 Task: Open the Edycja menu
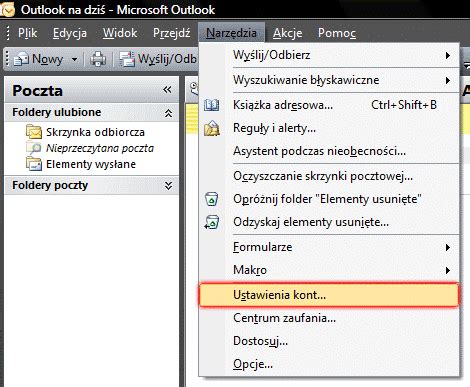point(70,33)
